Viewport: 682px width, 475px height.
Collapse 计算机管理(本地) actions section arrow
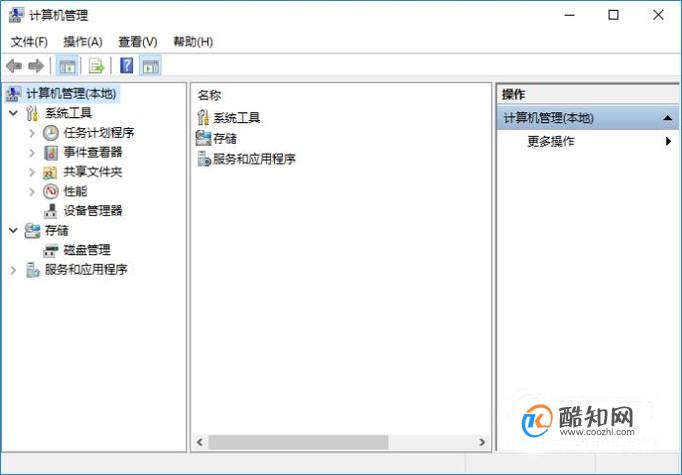[x=668, y=118]
